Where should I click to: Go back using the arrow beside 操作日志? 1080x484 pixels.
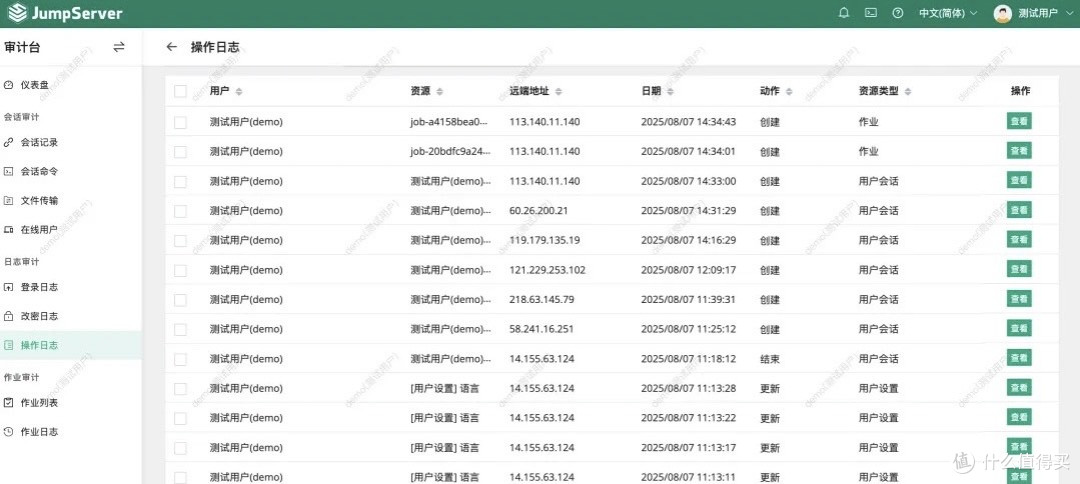point(172,47)
